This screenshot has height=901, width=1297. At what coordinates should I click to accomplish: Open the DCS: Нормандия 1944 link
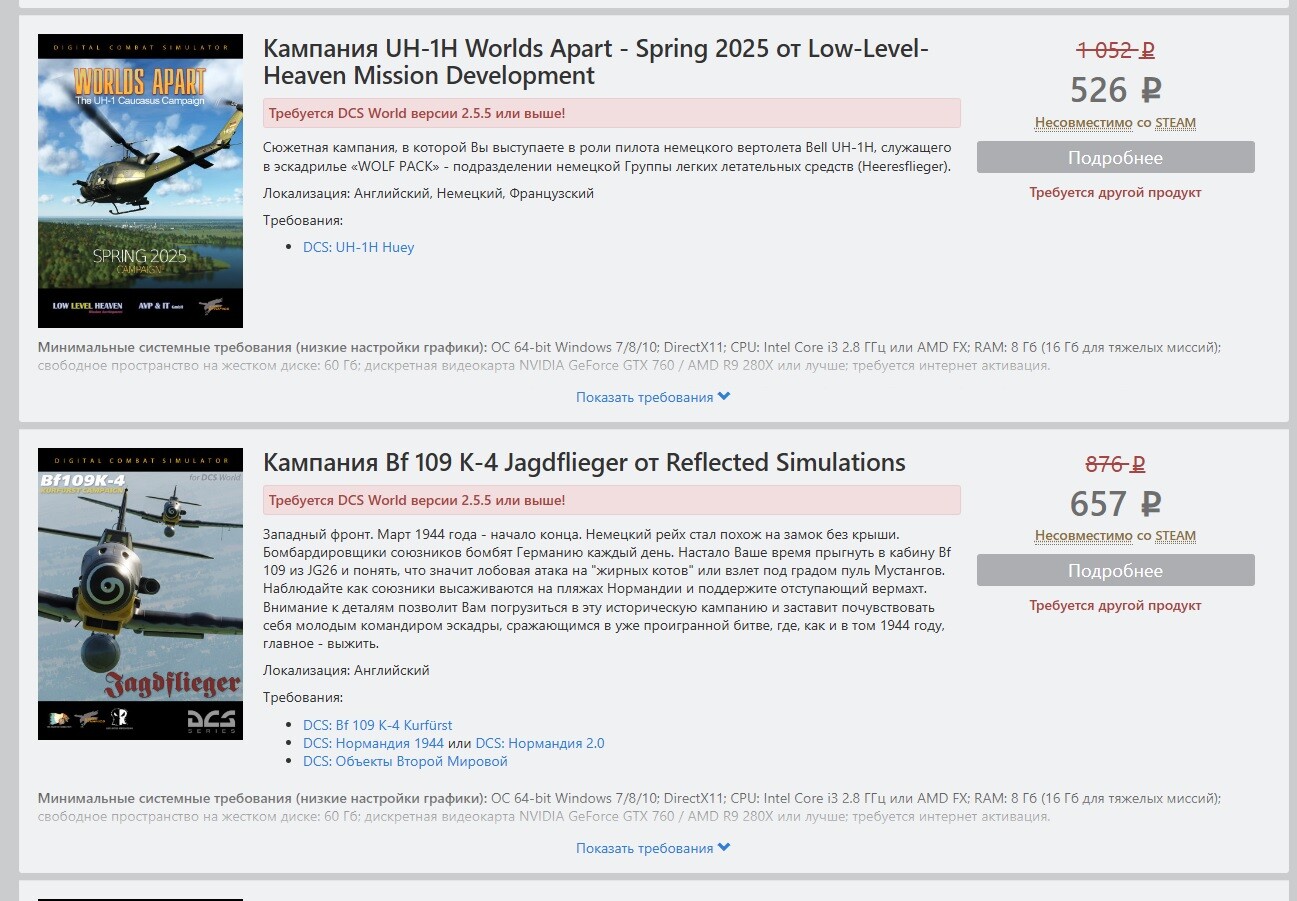(x=373, y=743)
